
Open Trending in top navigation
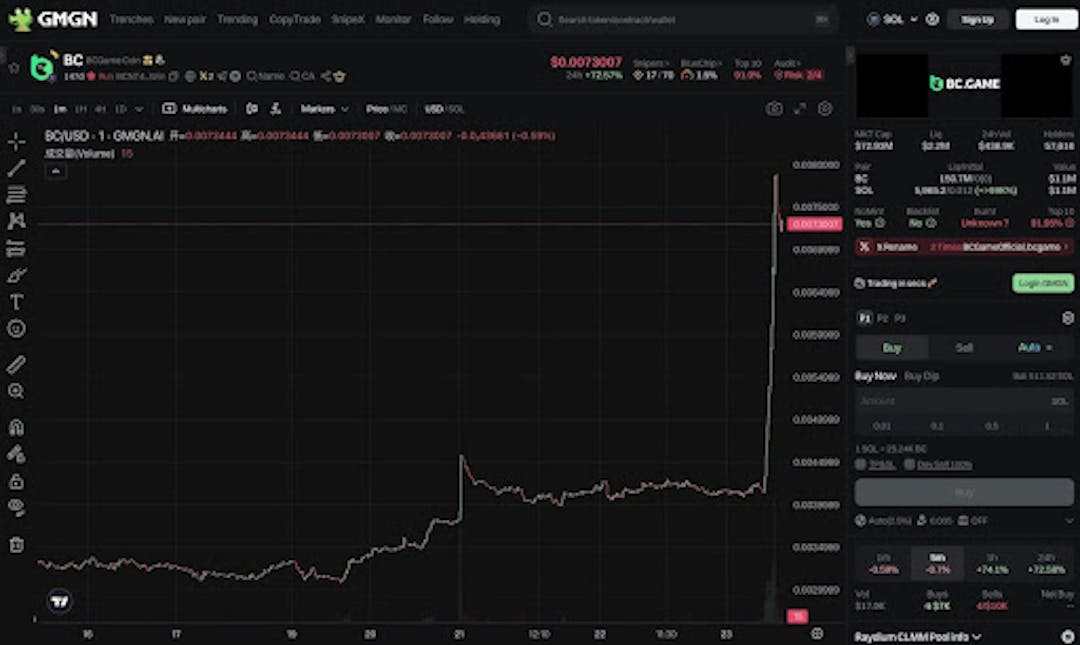pyautogui.click(x=237, y=19)
